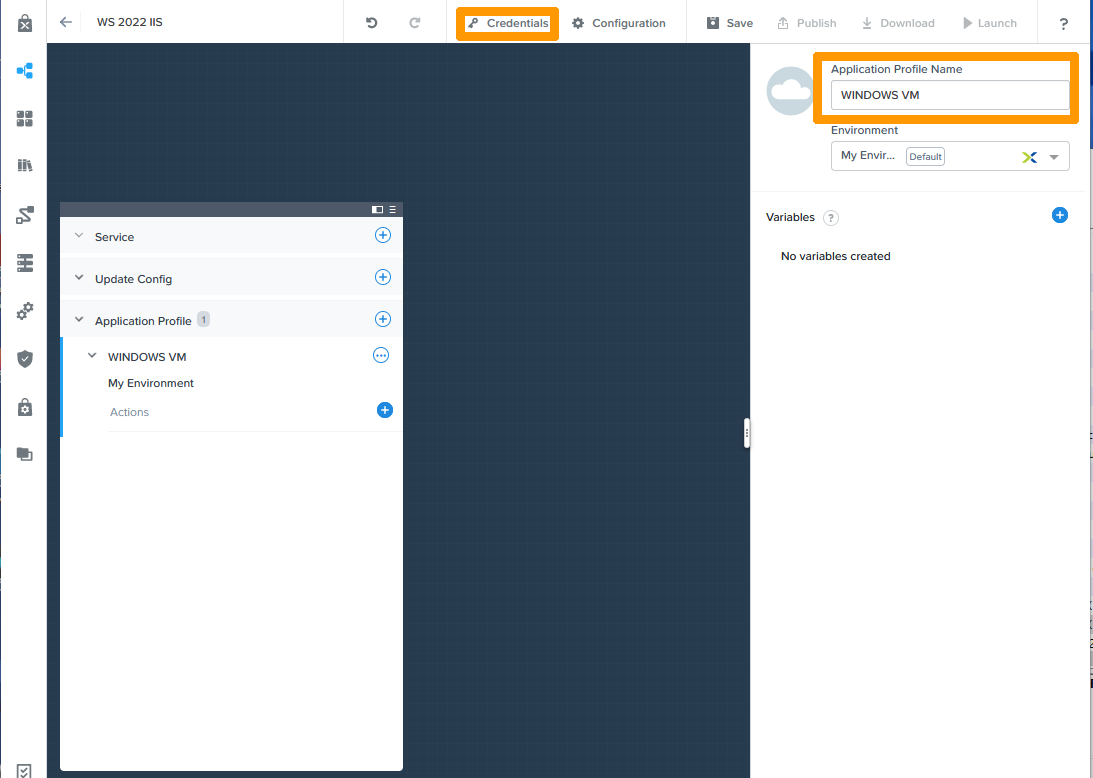The height and width of the screenshot is (778, 1093).
Task: Add a new Service with plus icon
Action: [382, 236]
